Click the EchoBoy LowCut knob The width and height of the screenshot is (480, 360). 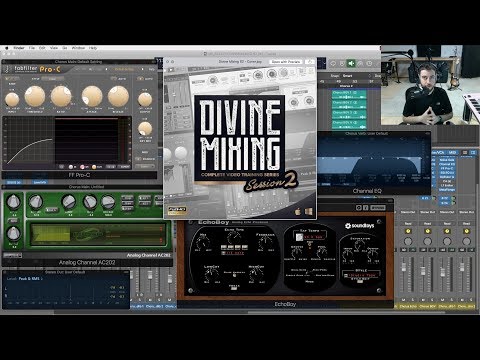coord(212,275)
